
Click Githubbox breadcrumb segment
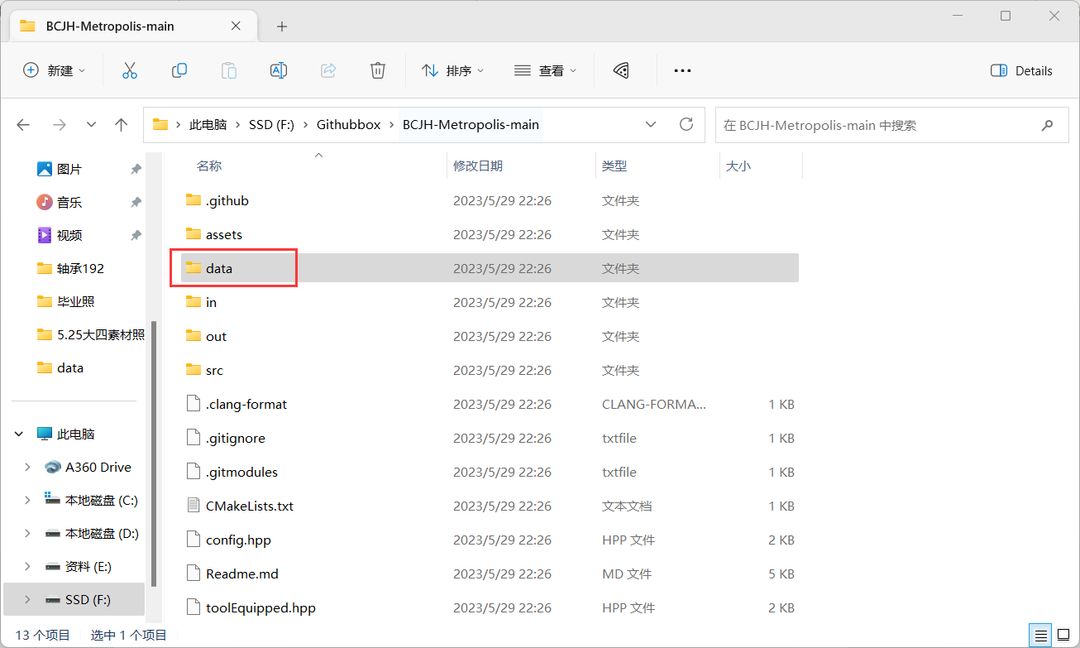[349, 125]
